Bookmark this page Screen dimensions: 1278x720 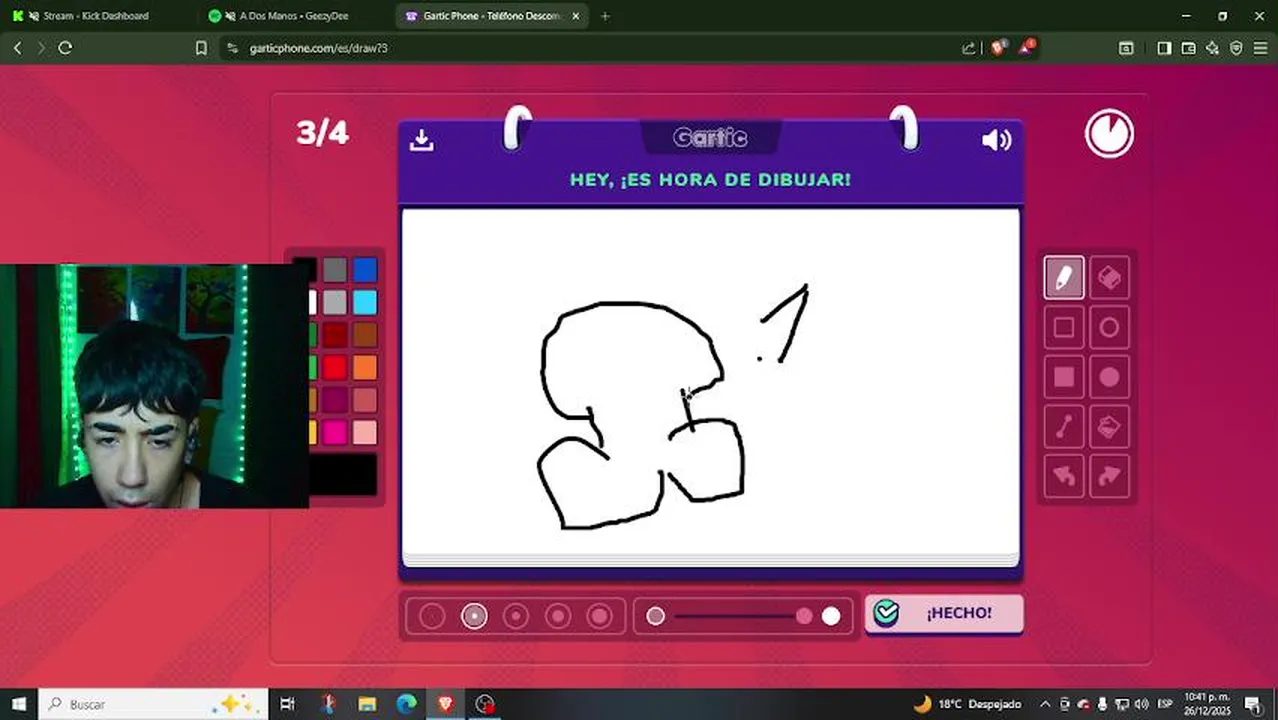pyautogui.click(x=201, y=48)
